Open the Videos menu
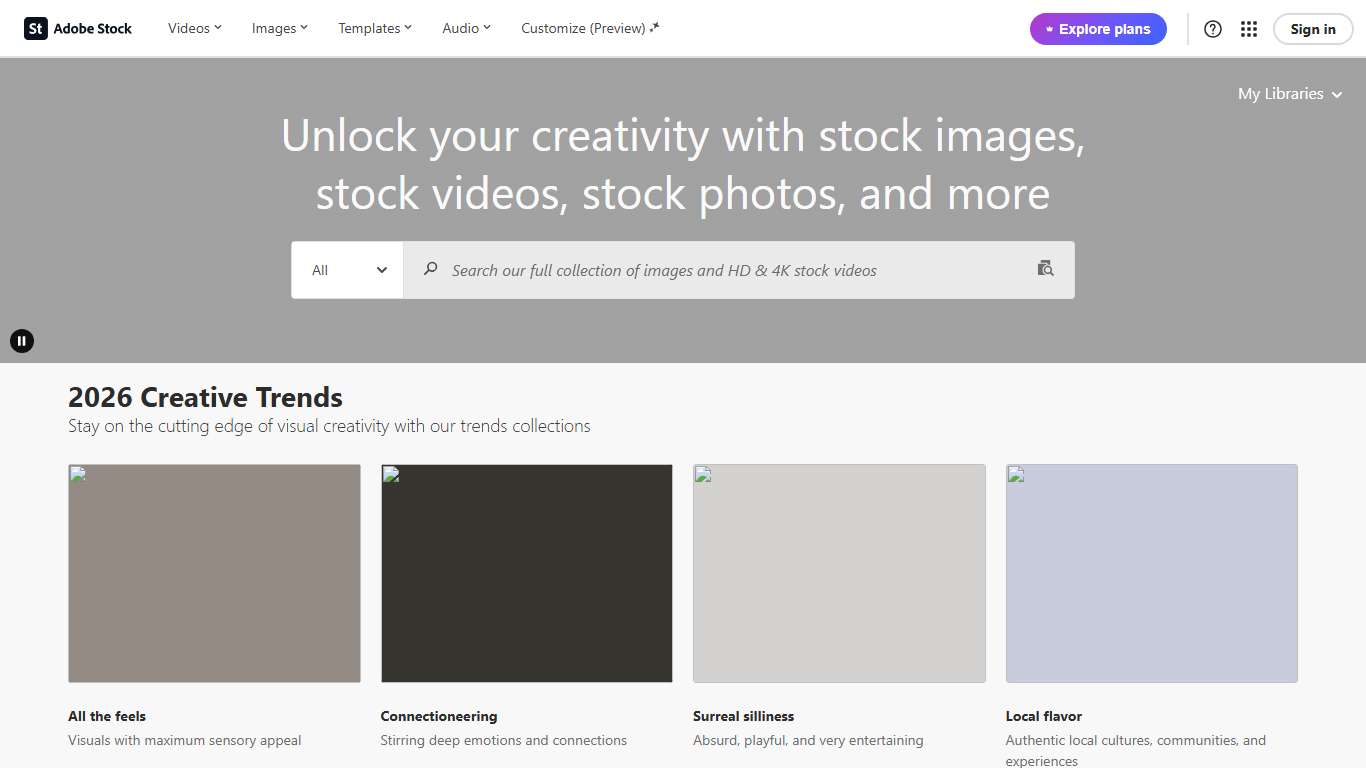This screenshot has height=768, width=1366. pyautogui.click(x=194, y=28)
